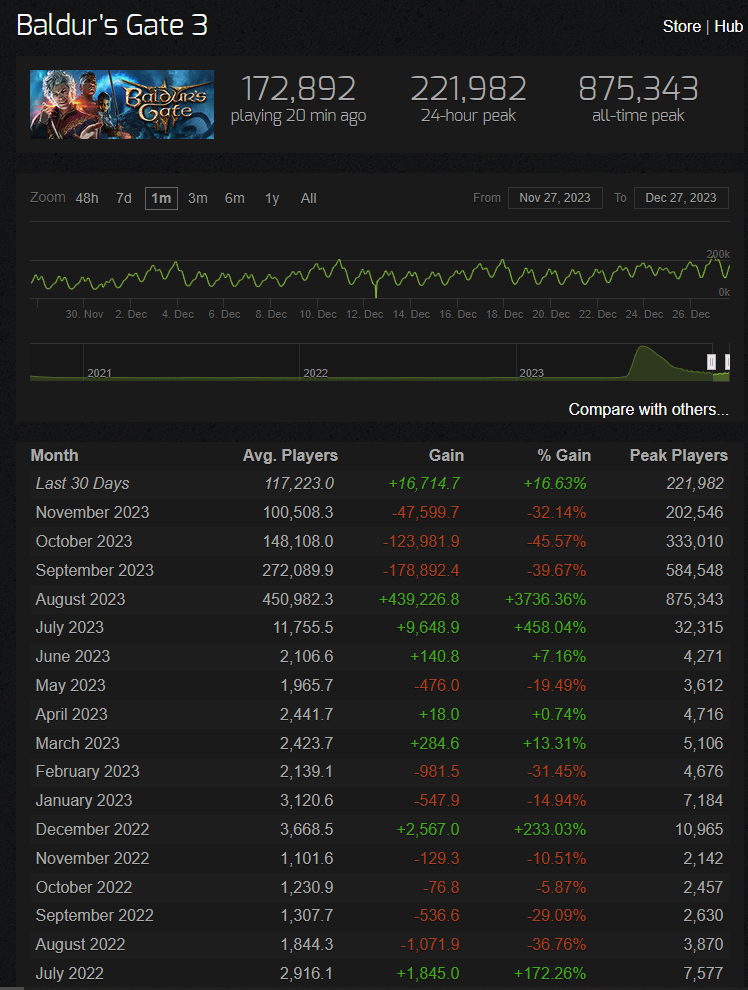Grab the right navigator range handle

pos(728,362)
